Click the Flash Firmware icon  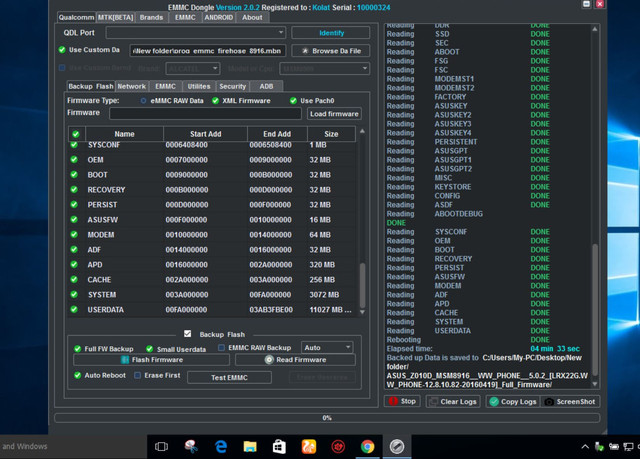(x=125, y=359)
